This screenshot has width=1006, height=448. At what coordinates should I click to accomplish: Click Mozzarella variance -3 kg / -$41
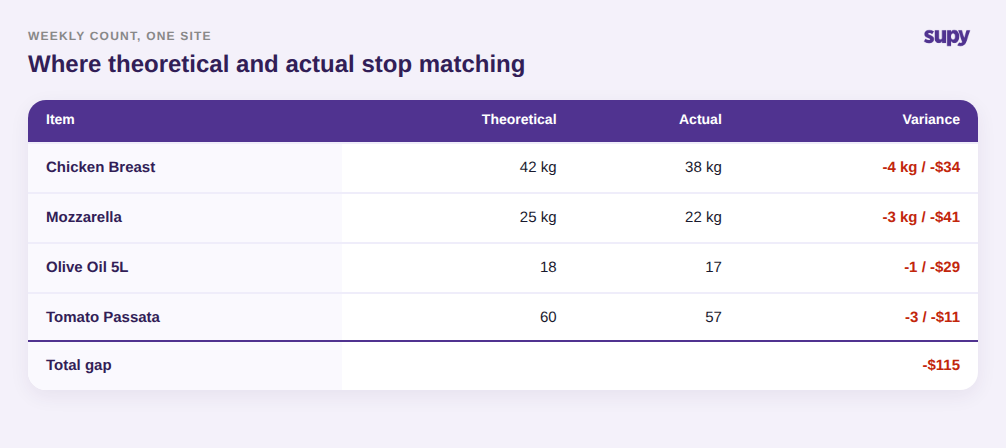[x=921, y=218]
